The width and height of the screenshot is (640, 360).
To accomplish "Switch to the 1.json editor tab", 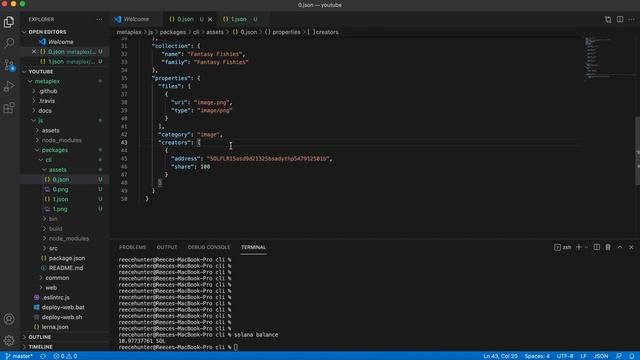I will (239, 19).
